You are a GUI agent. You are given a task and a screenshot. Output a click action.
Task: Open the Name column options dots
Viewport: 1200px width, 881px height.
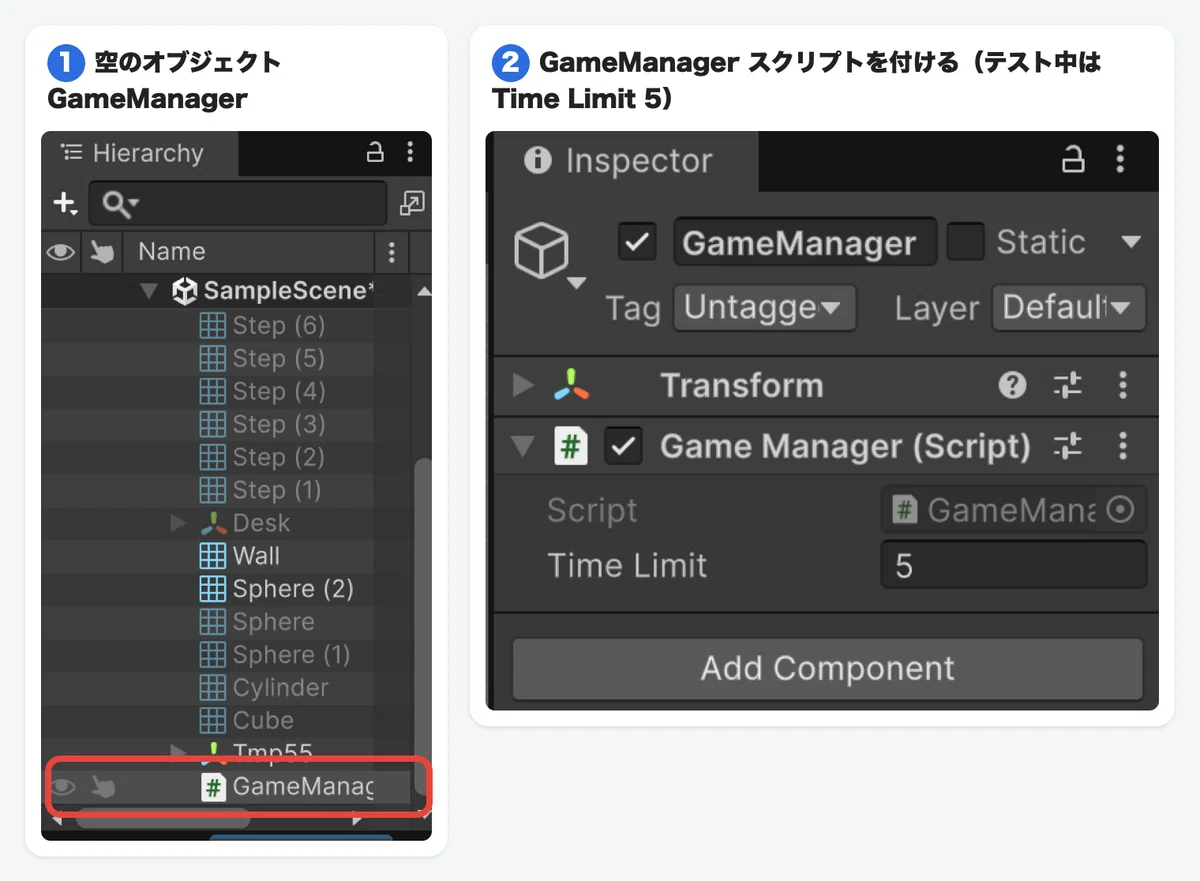pos(391,252)
